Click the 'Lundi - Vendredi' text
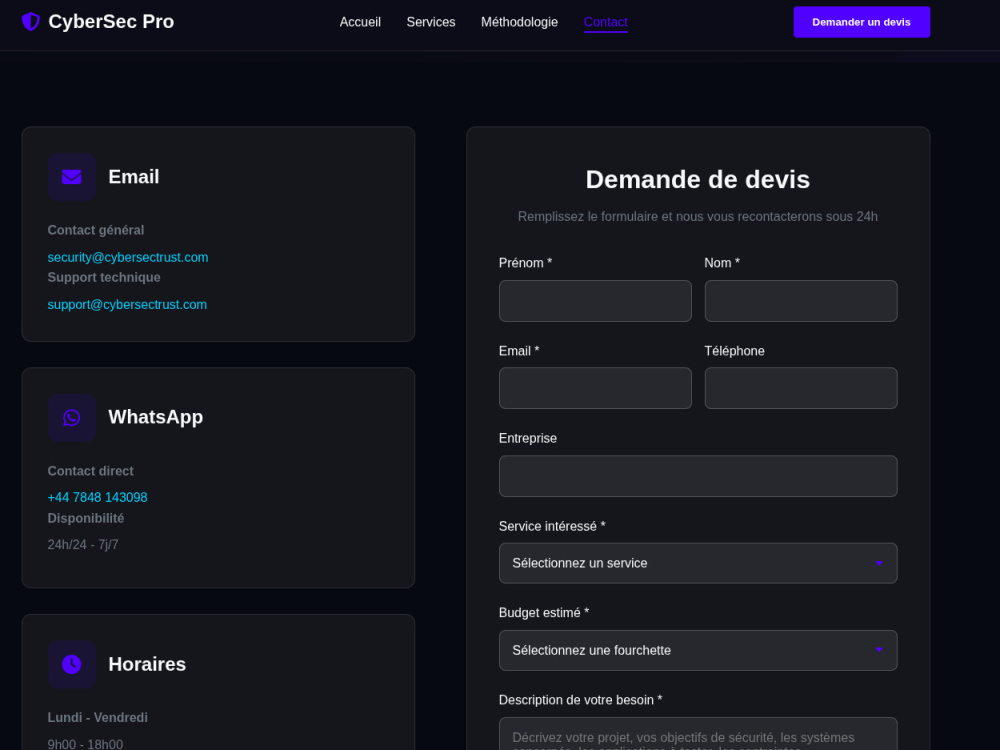Viewport: 1000px width, 750px height. tap(98, 717)
